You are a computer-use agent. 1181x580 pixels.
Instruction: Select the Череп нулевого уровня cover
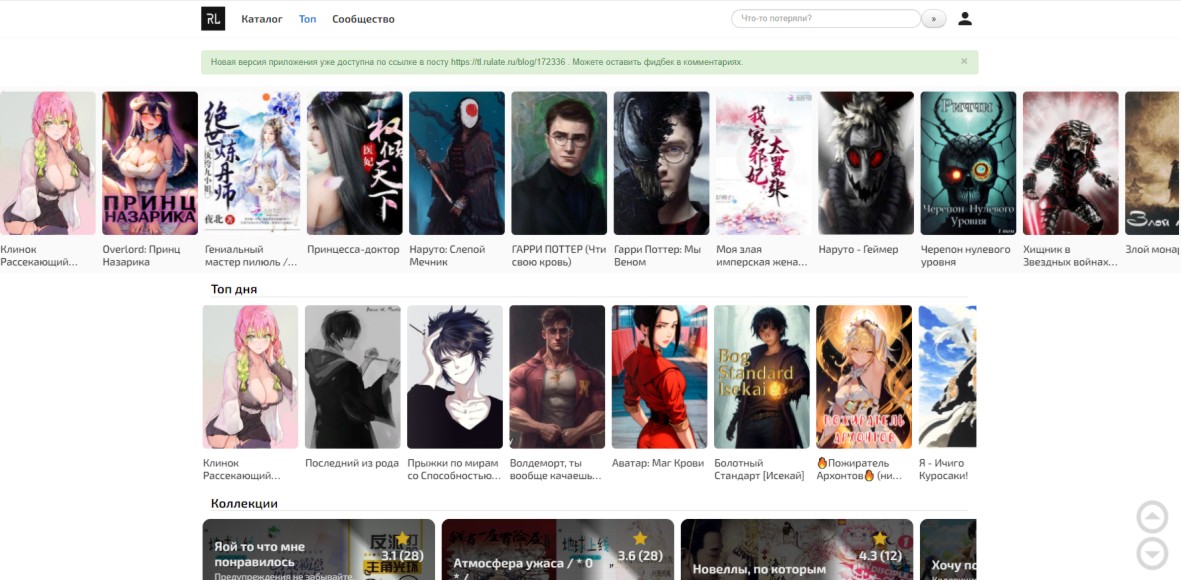[968, 163]
